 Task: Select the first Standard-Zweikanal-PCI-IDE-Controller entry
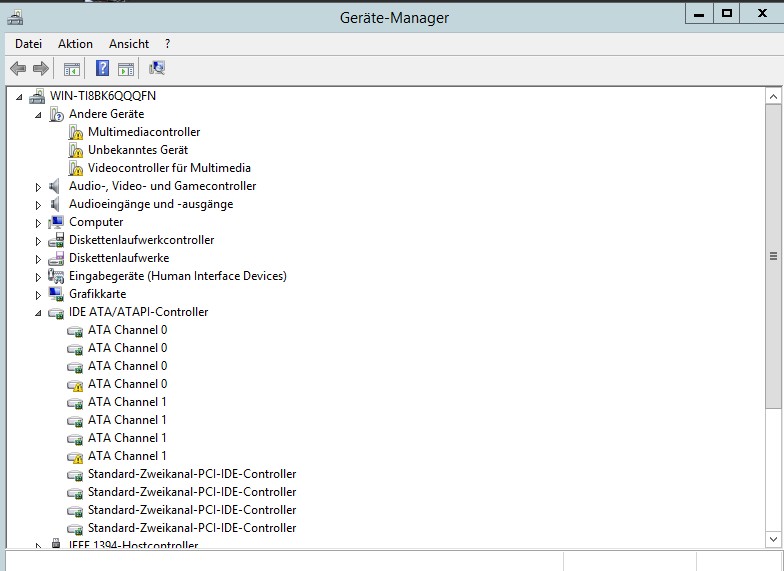(192, 474)
